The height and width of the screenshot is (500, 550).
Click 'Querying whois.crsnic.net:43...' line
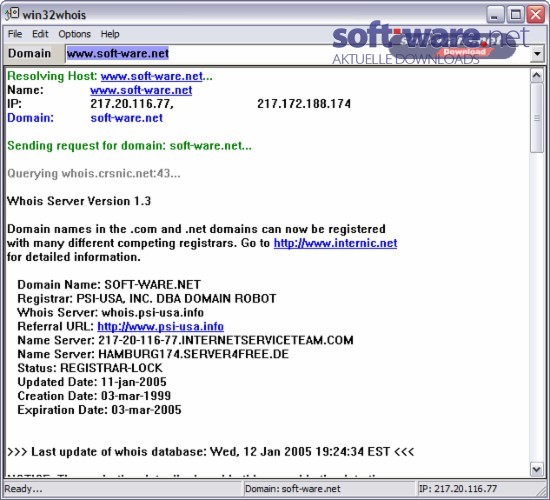point(94,173)
